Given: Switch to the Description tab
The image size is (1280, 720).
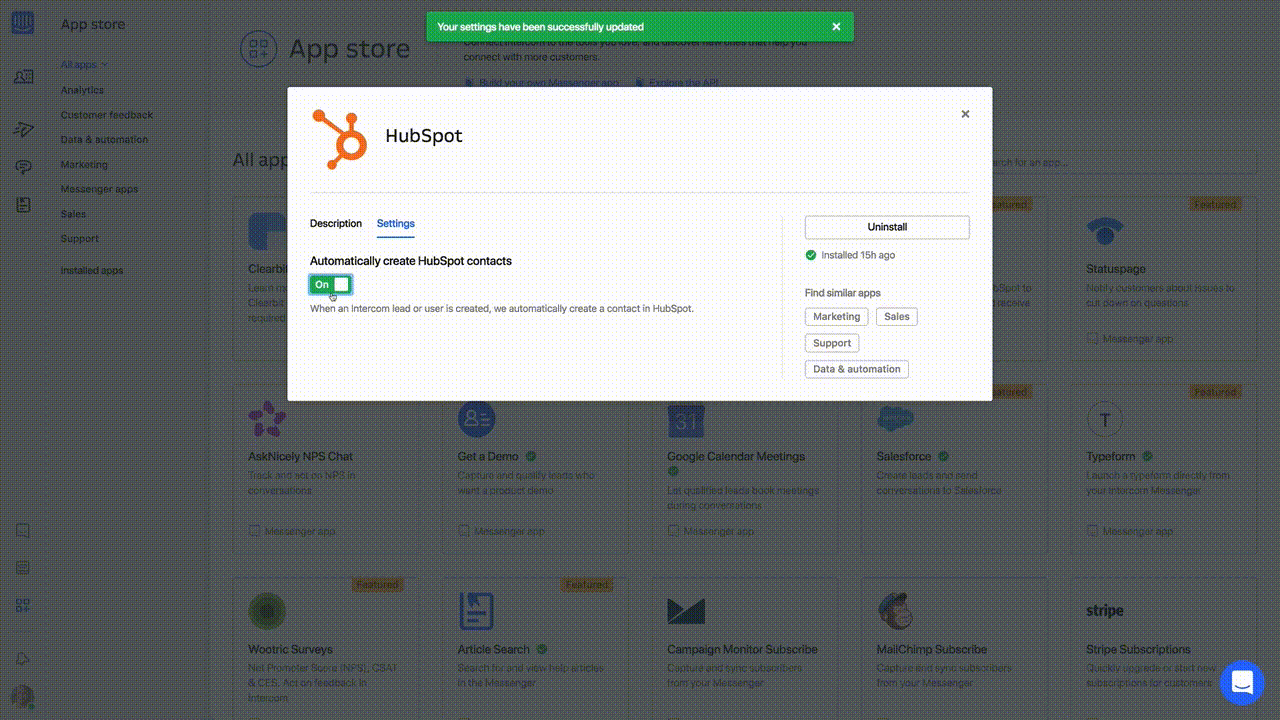Looking at the screenshot, I should point(335,223).
